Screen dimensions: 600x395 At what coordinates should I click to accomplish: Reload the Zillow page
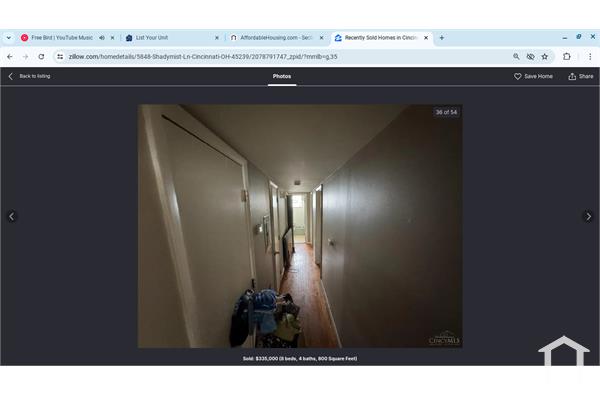41,57
